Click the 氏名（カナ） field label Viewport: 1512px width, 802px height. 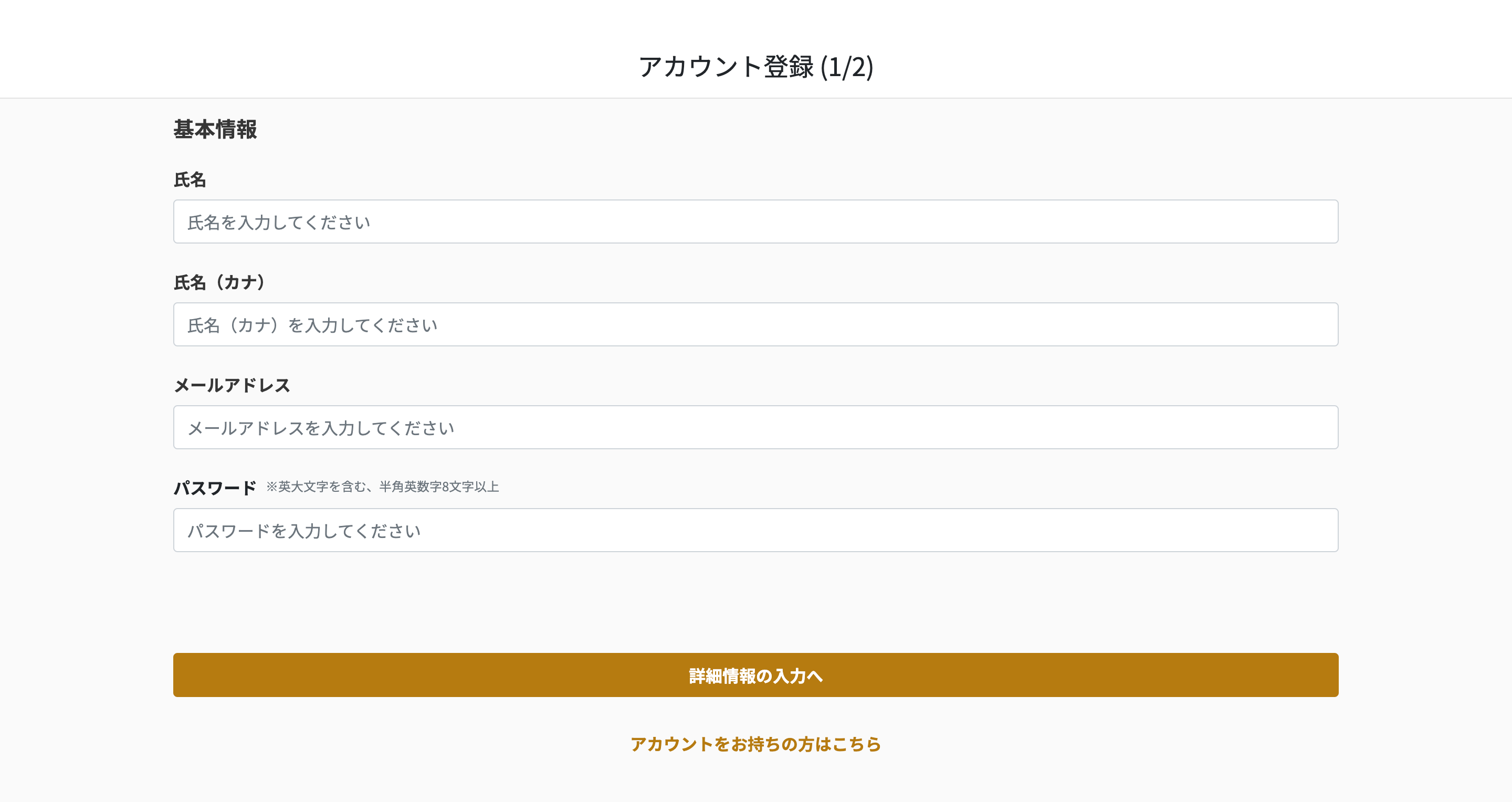point(219,282)
